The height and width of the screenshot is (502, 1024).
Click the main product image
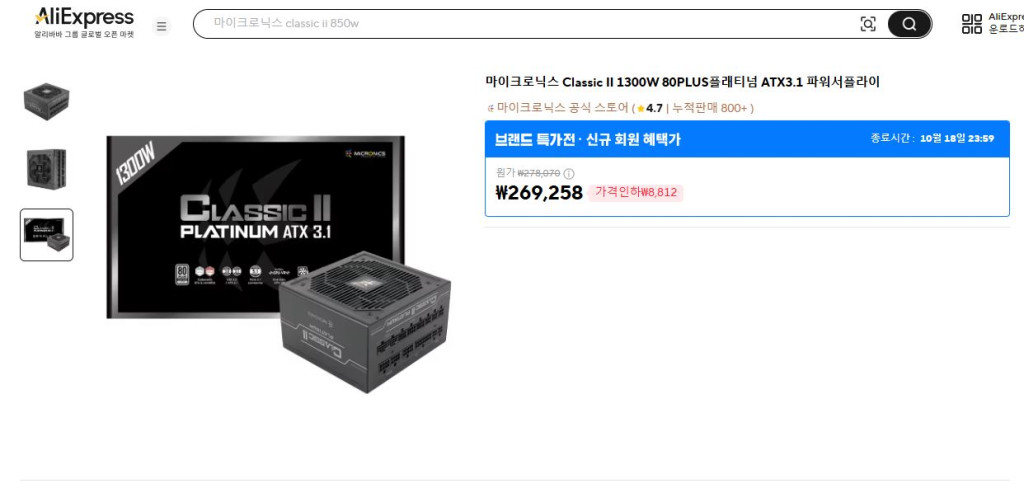pyautogui.click(x=279, y=264)
